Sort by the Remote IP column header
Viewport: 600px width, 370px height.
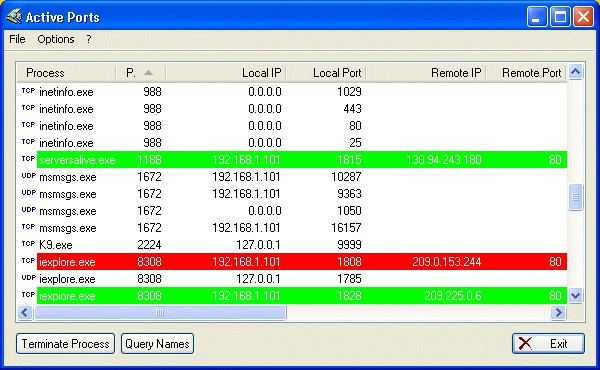(426, 73)
